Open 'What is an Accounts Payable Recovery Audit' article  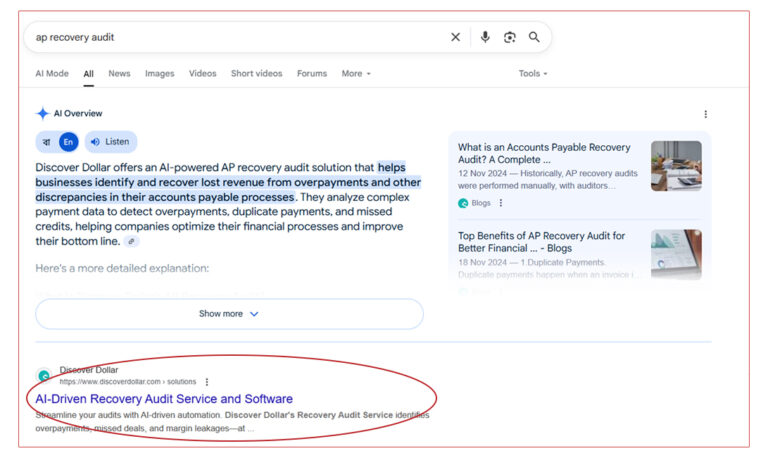point(544,153)
